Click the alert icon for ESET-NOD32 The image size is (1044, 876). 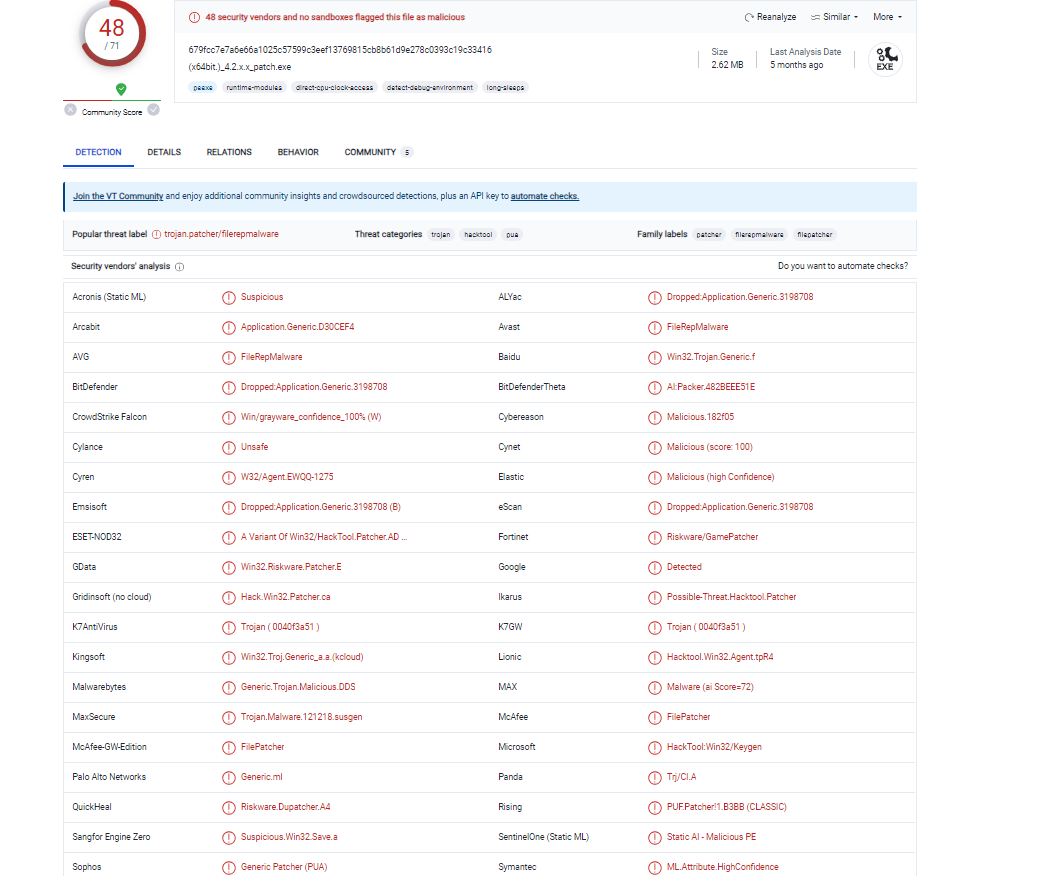point(229,537)
